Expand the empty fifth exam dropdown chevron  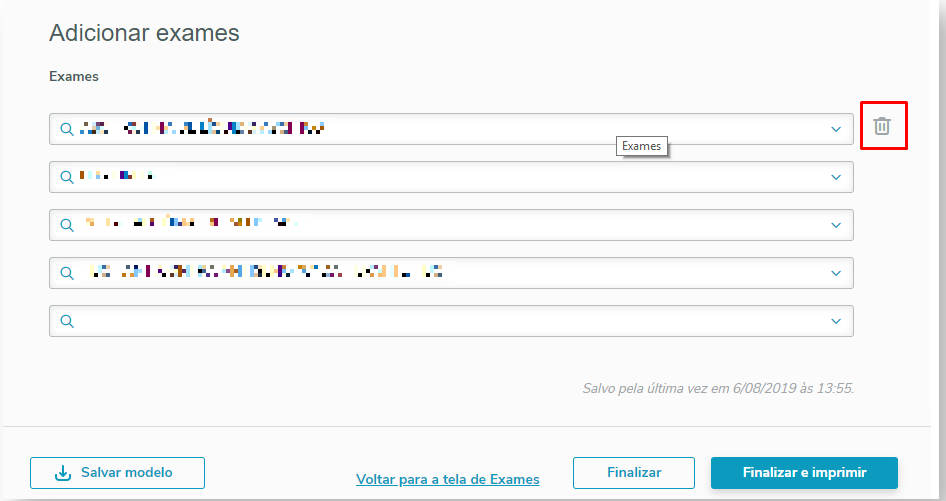(x=836, y=321)
